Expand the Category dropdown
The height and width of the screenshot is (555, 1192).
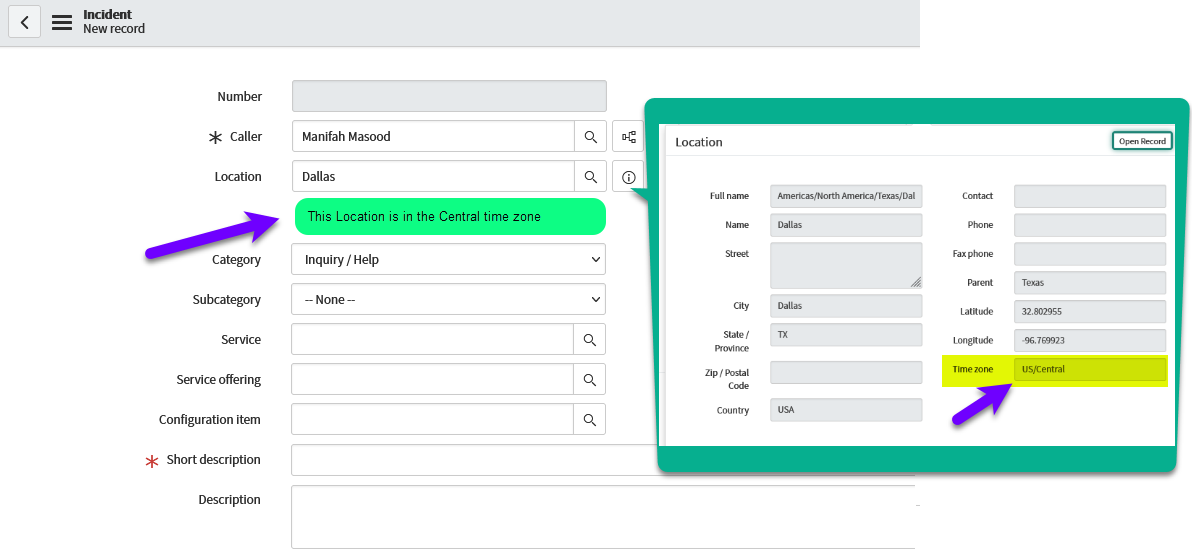point(449,259)
